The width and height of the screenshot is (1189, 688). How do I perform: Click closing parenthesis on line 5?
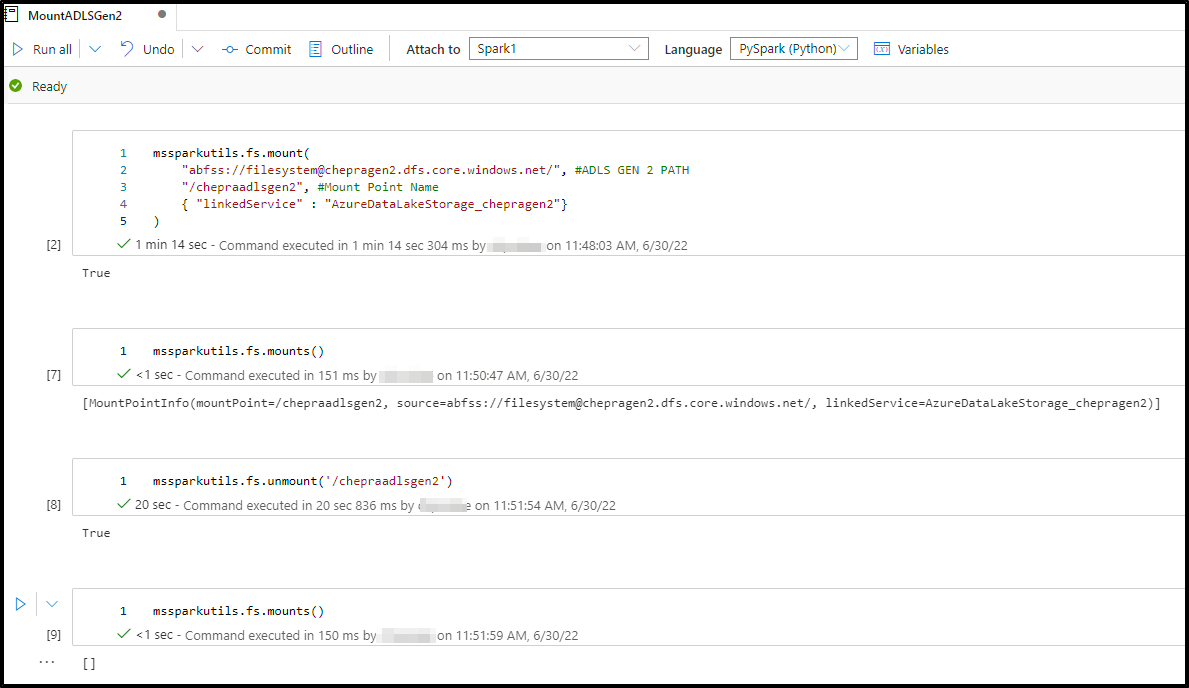(x=156, y=221)
